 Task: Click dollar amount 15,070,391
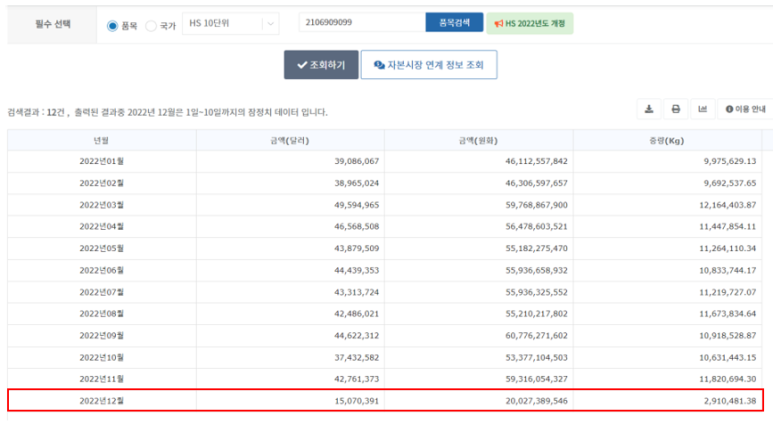click(x=356, y=401)
